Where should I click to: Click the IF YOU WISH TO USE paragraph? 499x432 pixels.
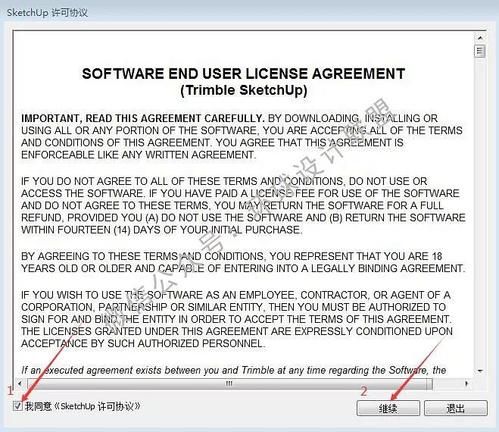pos(237,319)
